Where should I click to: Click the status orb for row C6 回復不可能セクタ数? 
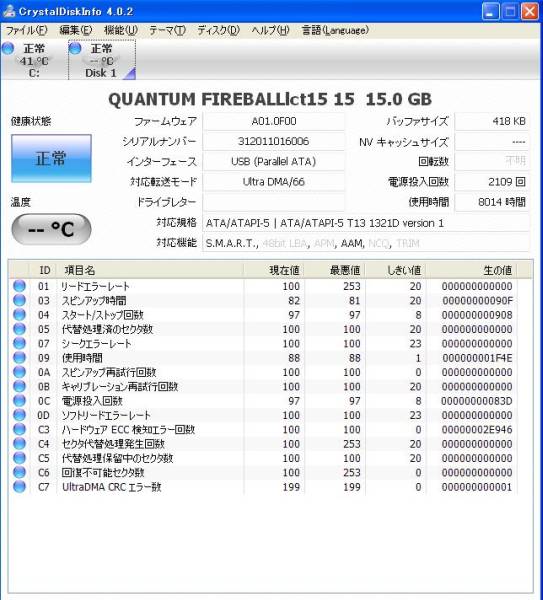tap(20, 473)
